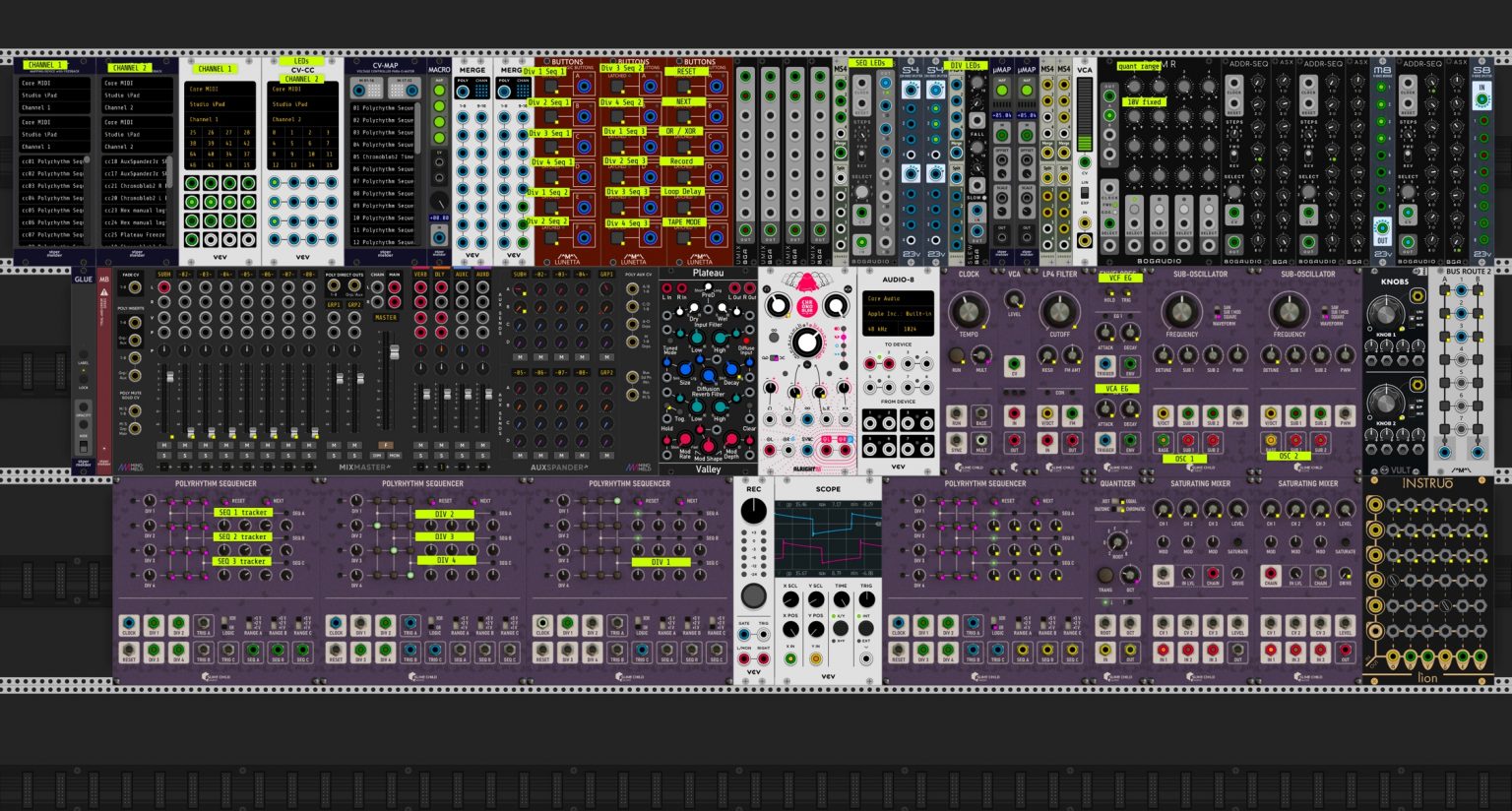
Task: Click the REC module GATE jack
Action: pos(744,635)
